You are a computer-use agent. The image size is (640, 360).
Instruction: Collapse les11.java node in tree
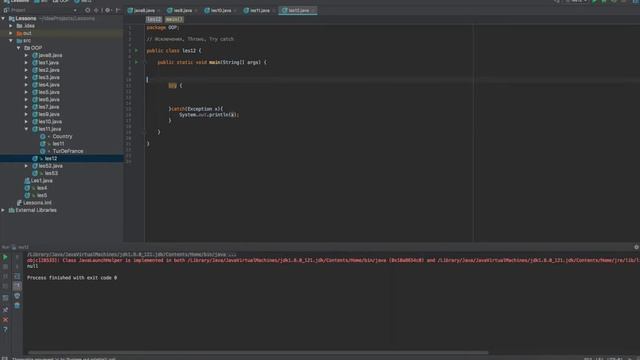tap(27, 129)
